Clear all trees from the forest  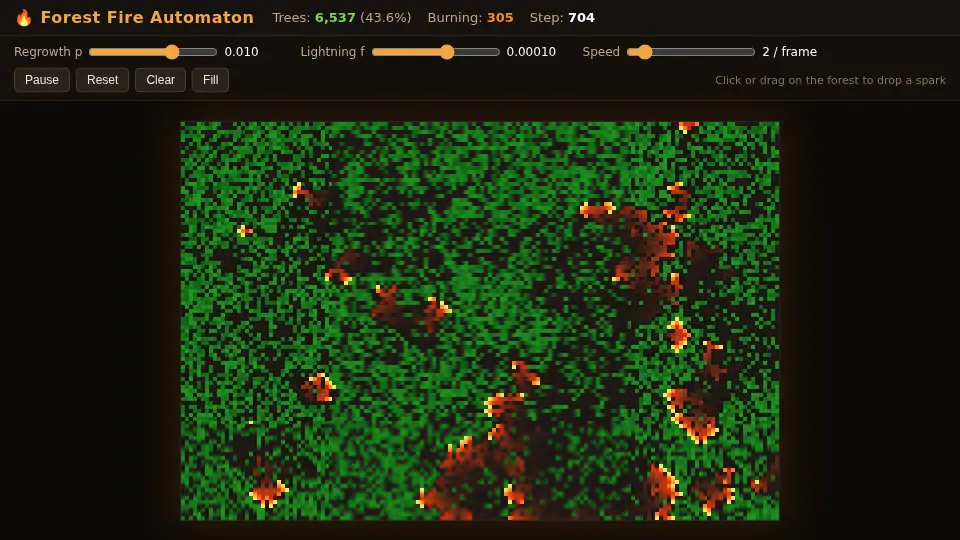click(x=160, y=80)
